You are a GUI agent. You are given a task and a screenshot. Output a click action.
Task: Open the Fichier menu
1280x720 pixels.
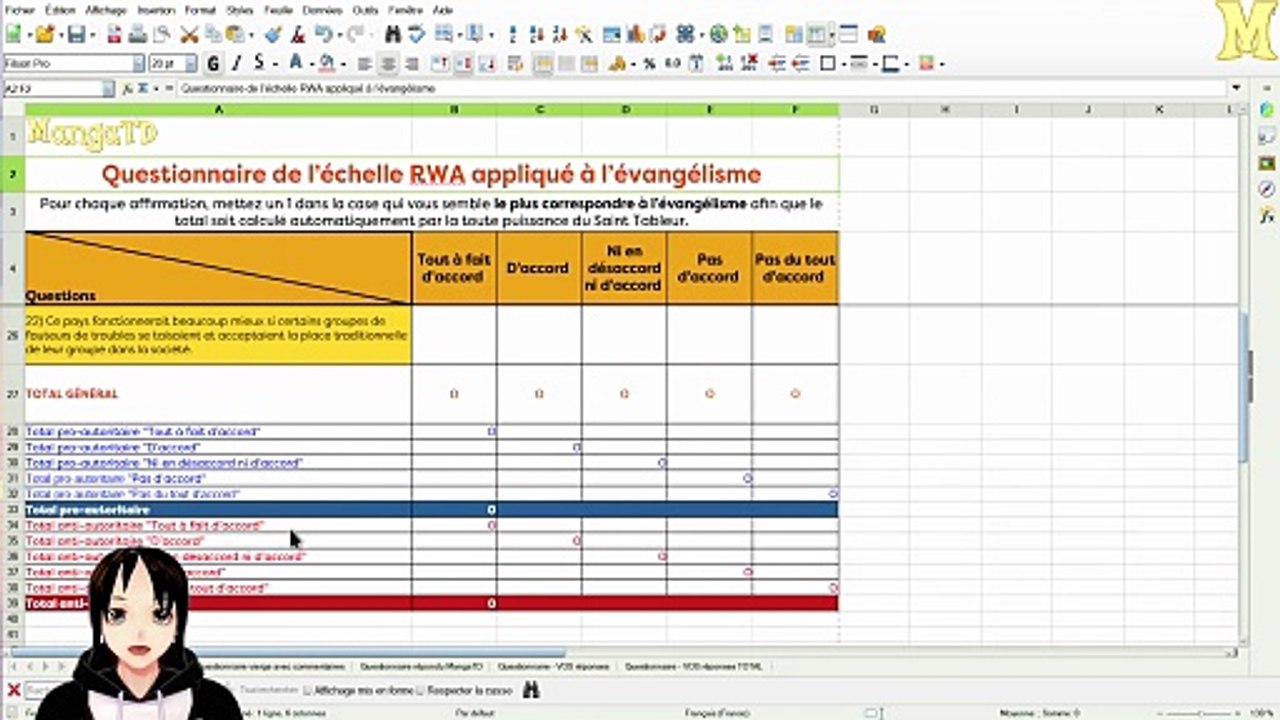pos(19,9)
